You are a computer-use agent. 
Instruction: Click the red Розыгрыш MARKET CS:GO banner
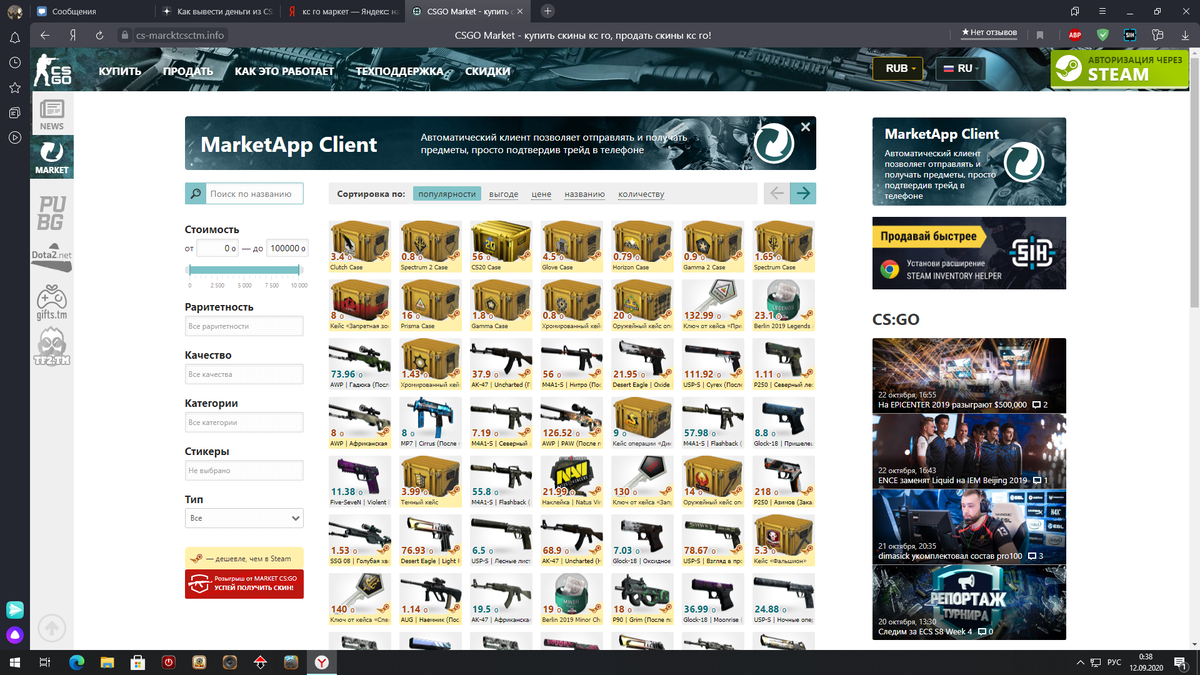coord(244,584)
